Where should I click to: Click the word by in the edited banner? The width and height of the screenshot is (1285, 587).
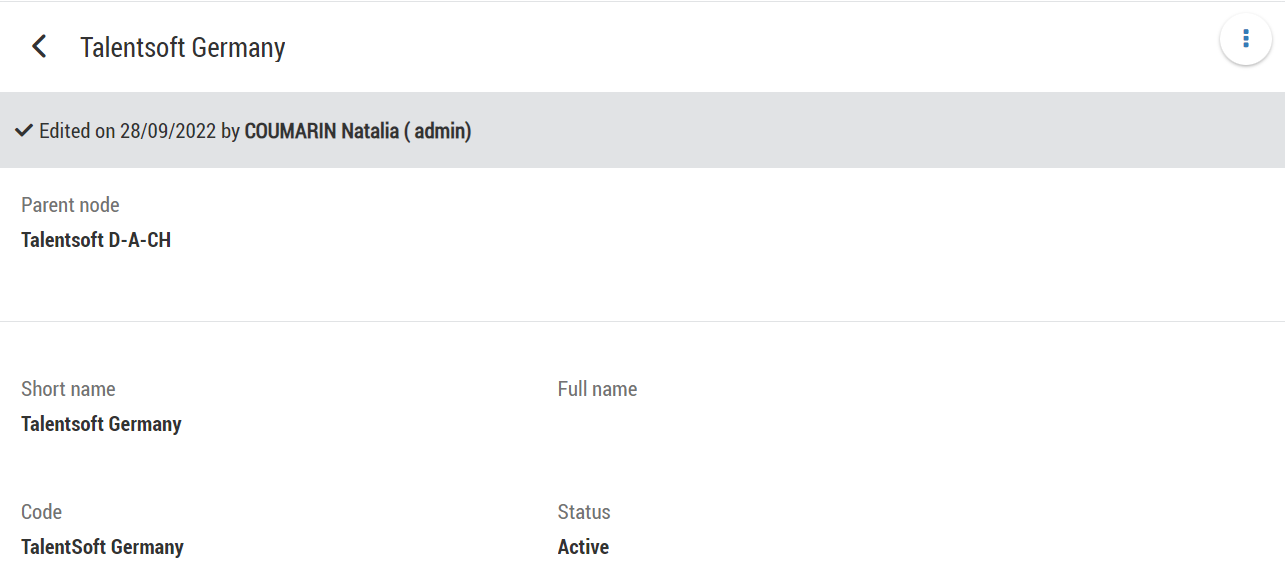point(230,131)
